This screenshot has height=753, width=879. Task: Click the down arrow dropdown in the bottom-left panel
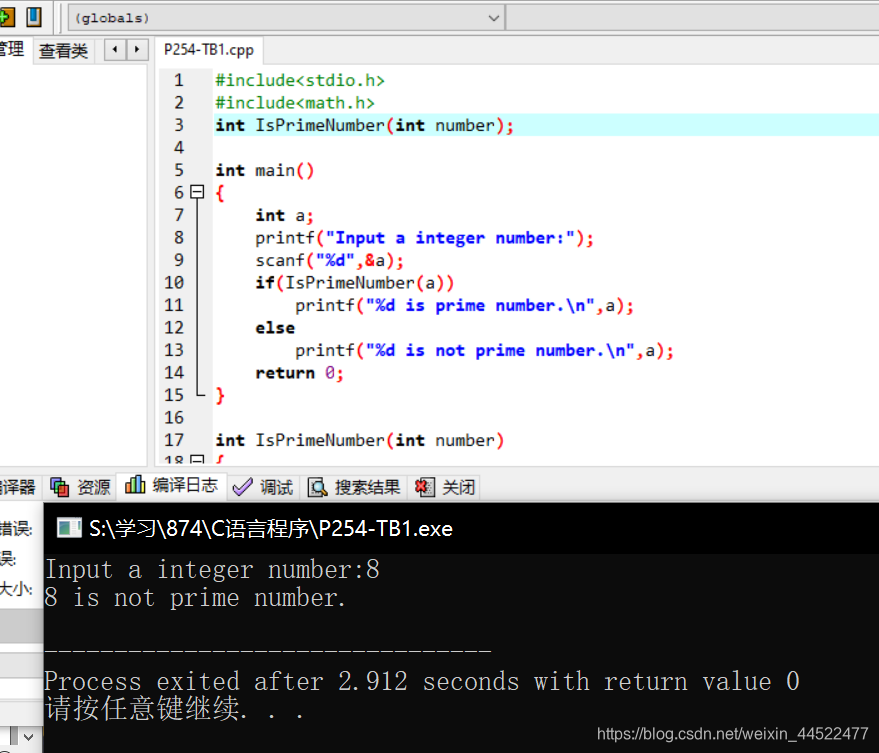coord(29,736)
